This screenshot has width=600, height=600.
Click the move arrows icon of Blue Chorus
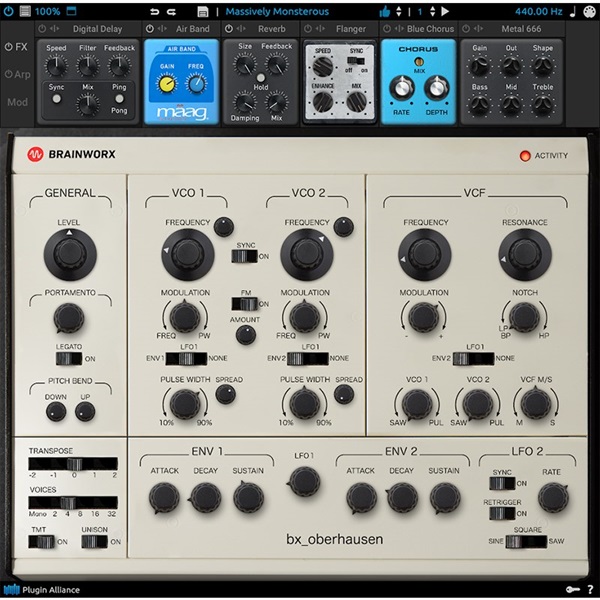point(399,29)
